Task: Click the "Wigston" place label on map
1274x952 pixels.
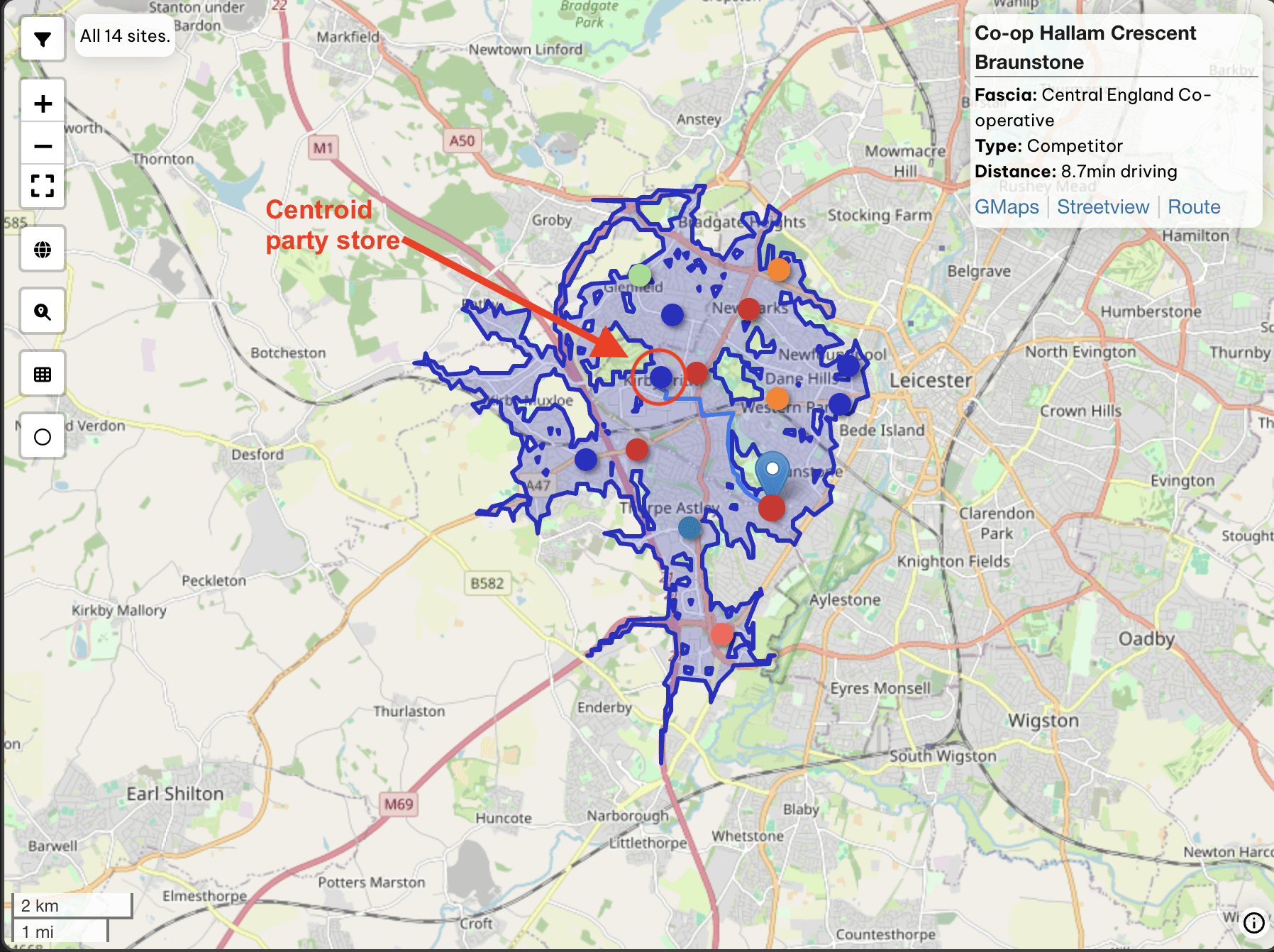Action: tap(1043, 721)
